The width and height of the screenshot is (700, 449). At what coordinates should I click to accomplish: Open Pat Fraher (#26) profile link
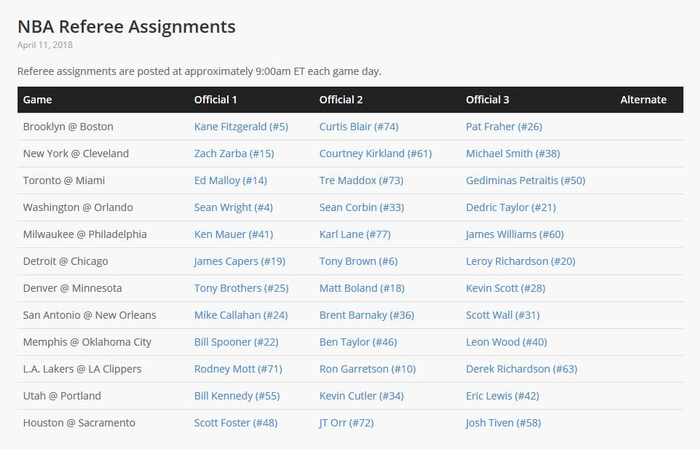tap(504, 127)
